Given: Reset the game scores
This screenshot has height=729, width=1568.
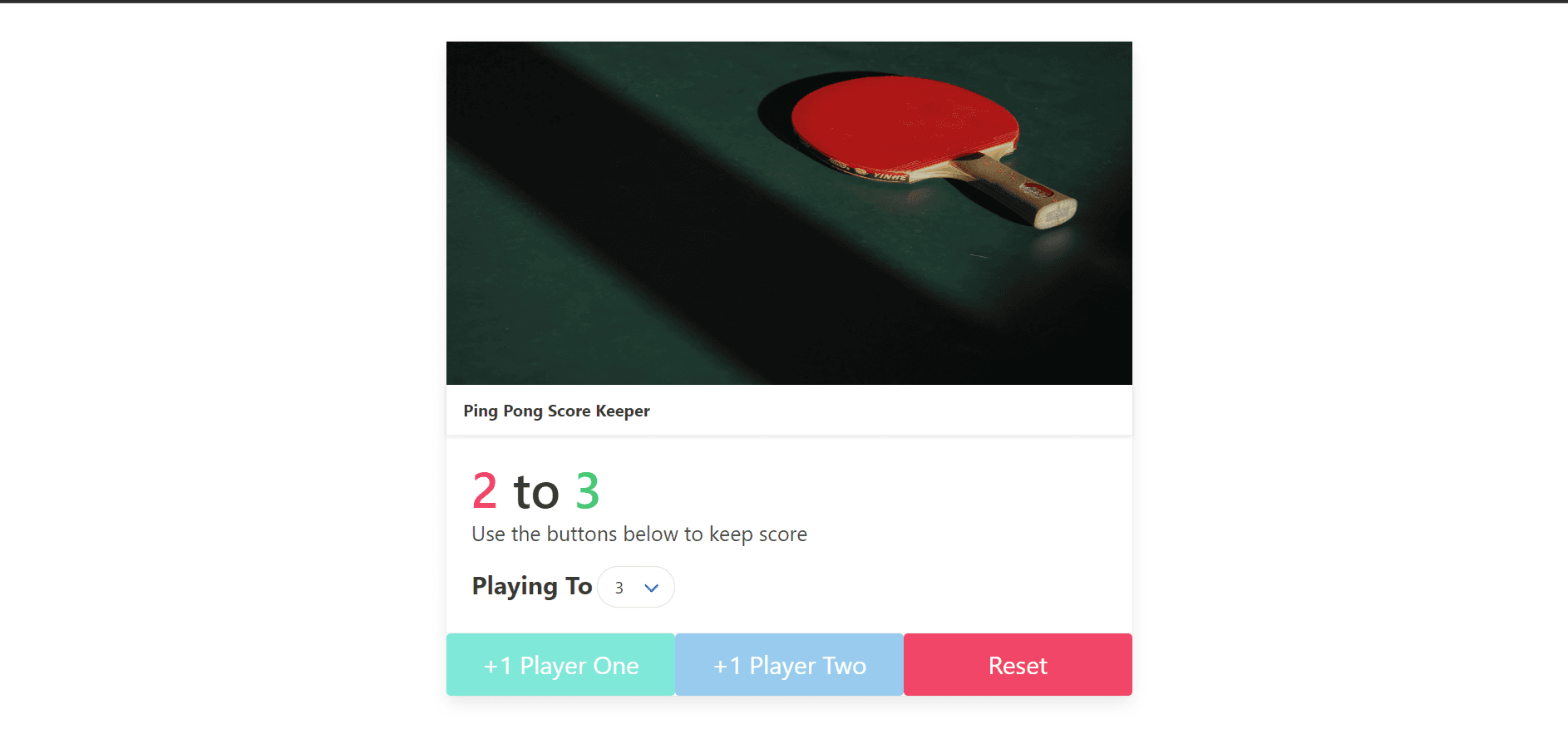Looking at the screenshot, I should [1018, 665].
